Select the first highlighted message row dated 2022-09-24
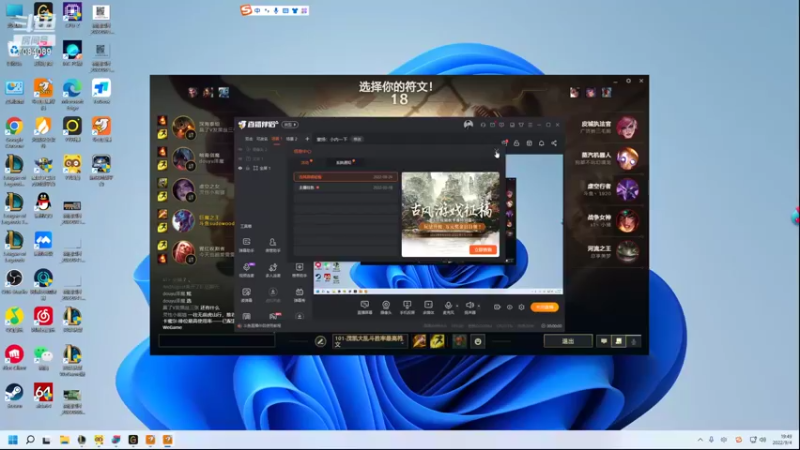Image resolution: width=800 pixels, height=450 pixels. click(345, 177)
